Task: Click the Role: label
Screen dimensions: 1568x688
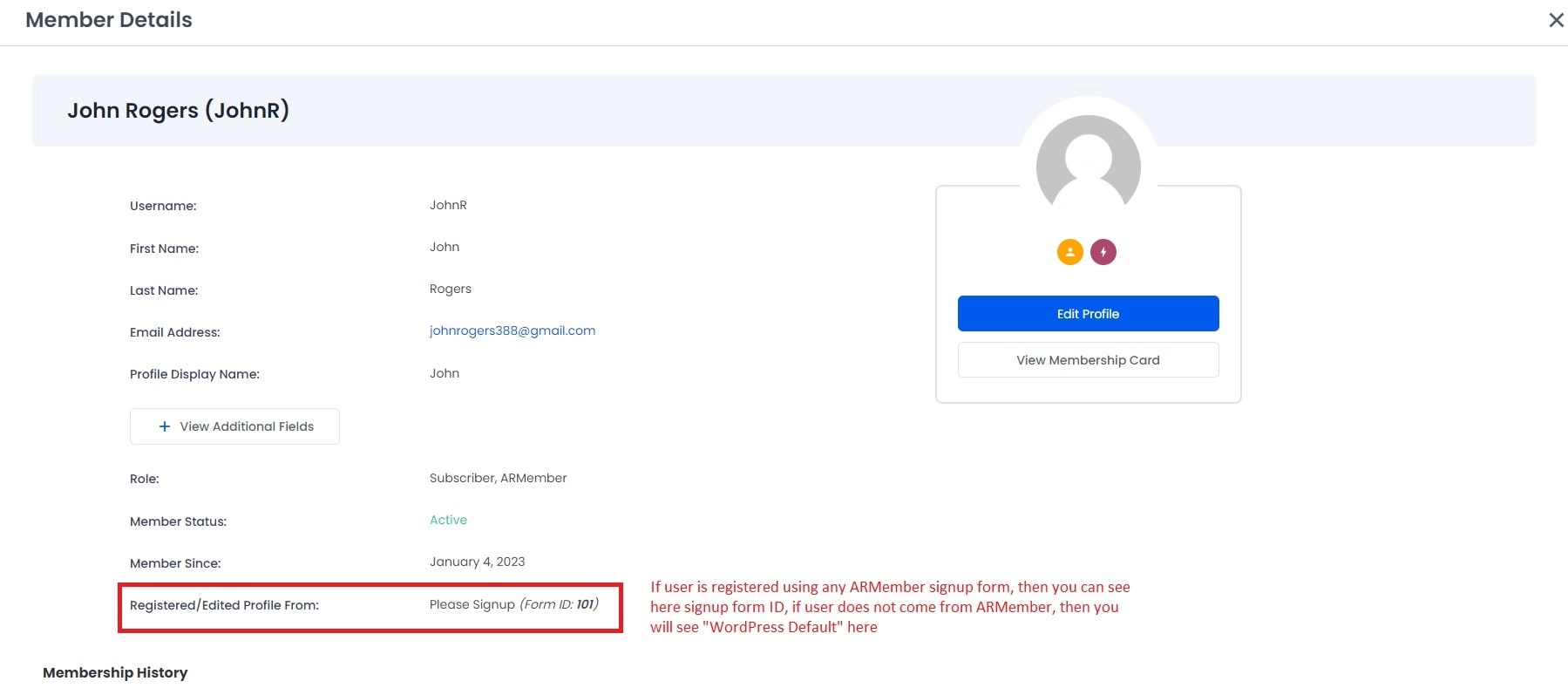Action: (x=145, y=479)
